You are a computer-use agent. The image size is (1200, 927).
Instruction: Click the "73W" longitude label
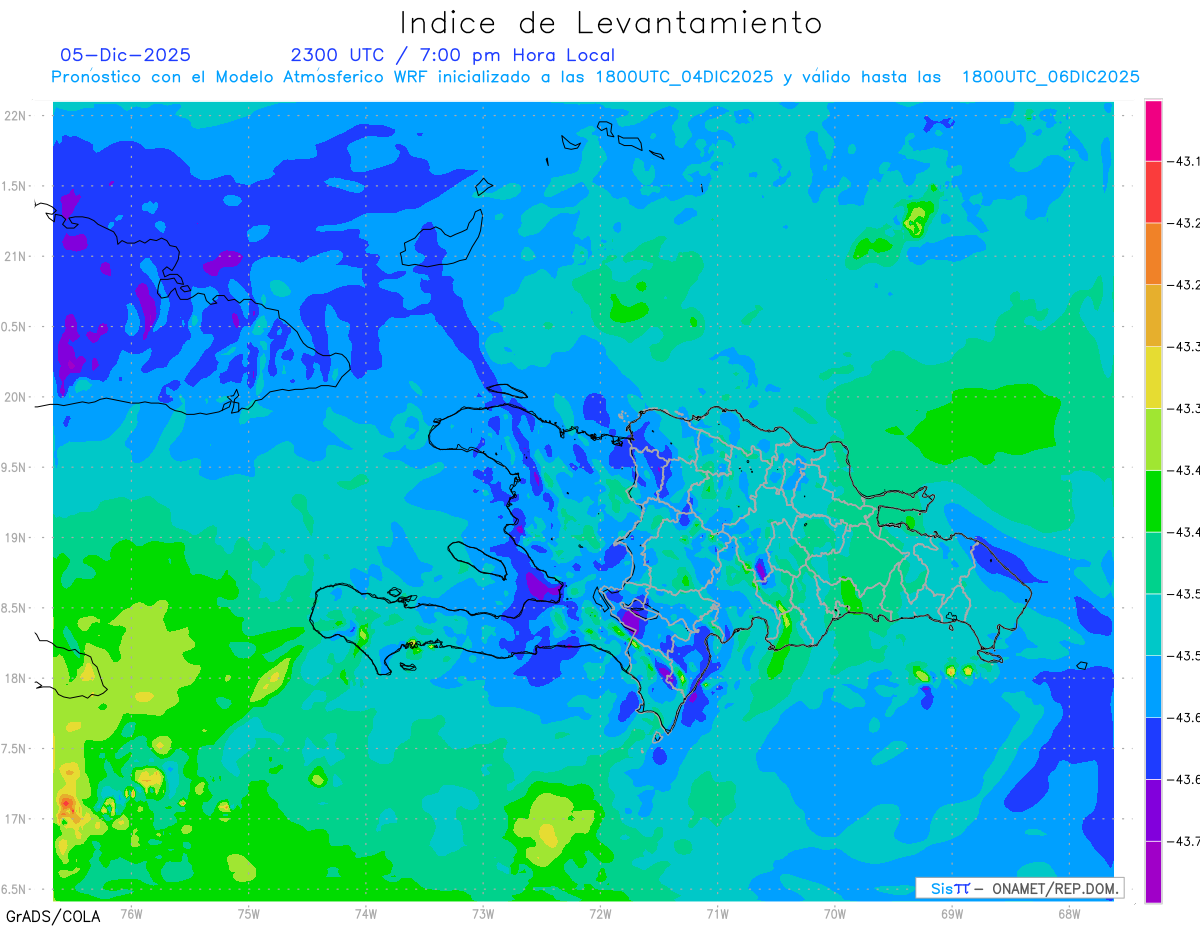(483, 914)
